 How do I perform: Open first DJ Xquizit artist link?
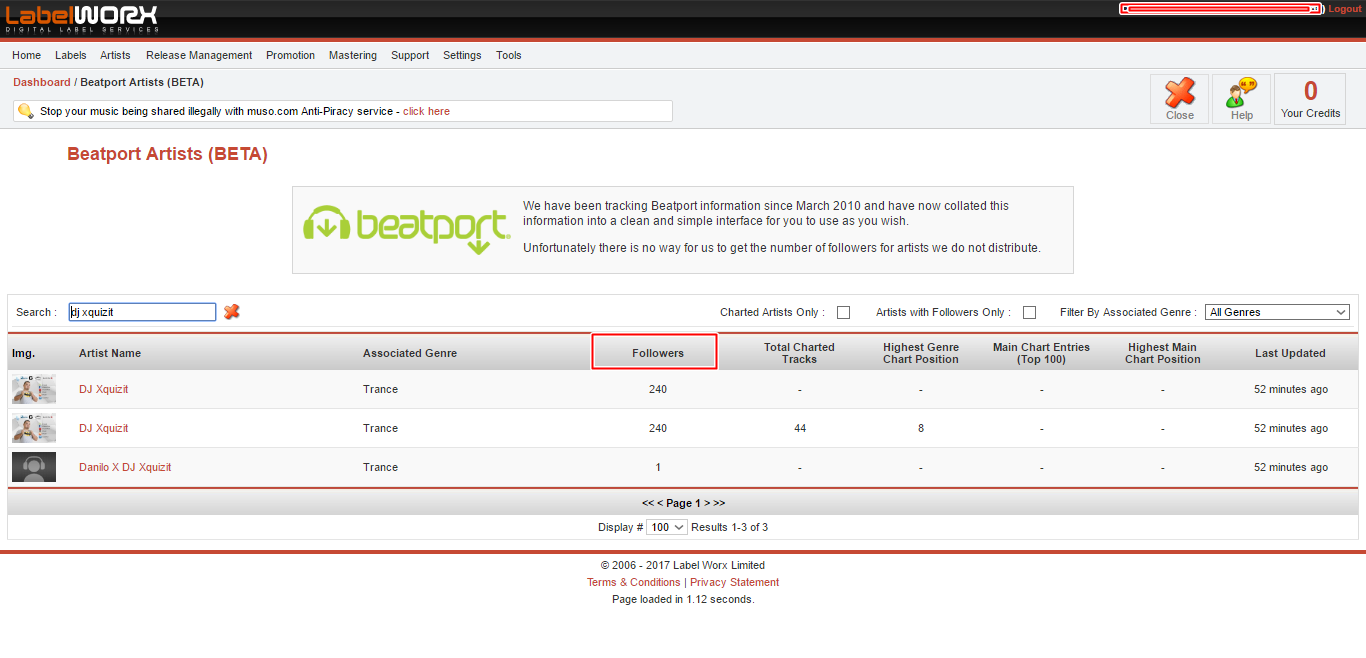click(x=104, y=389)
